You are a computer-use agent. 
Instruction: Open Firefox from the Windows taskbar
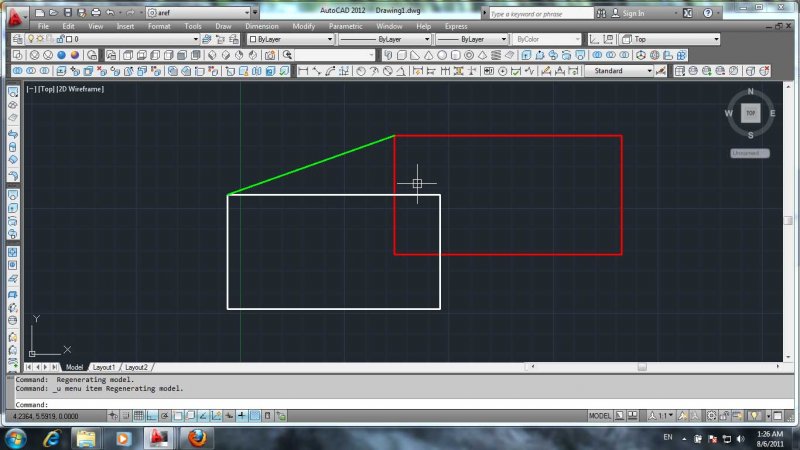coord(197,438)
